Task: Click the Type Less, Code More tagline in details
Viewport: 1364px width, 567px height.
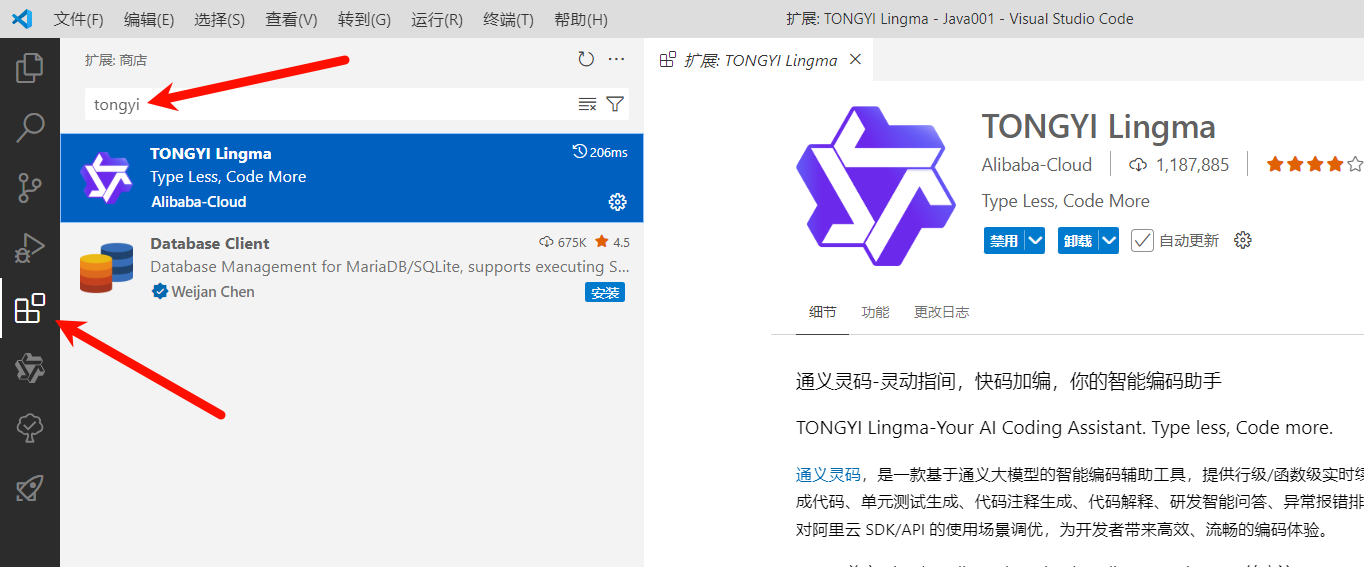Action: pyautogui.click(x=1066, y=201)
